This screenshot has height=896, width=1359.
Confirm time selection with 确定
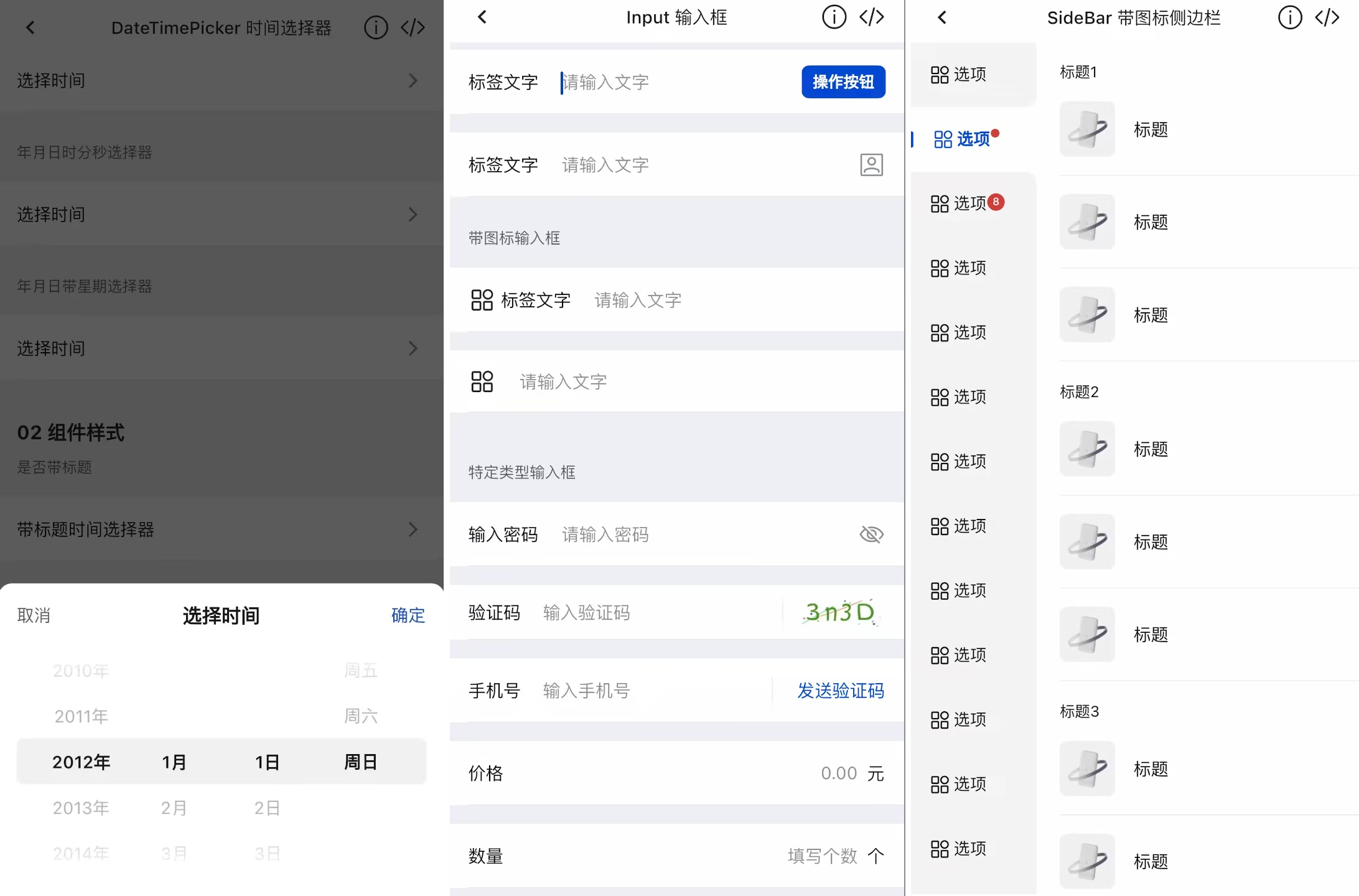[x=408, y=615]
